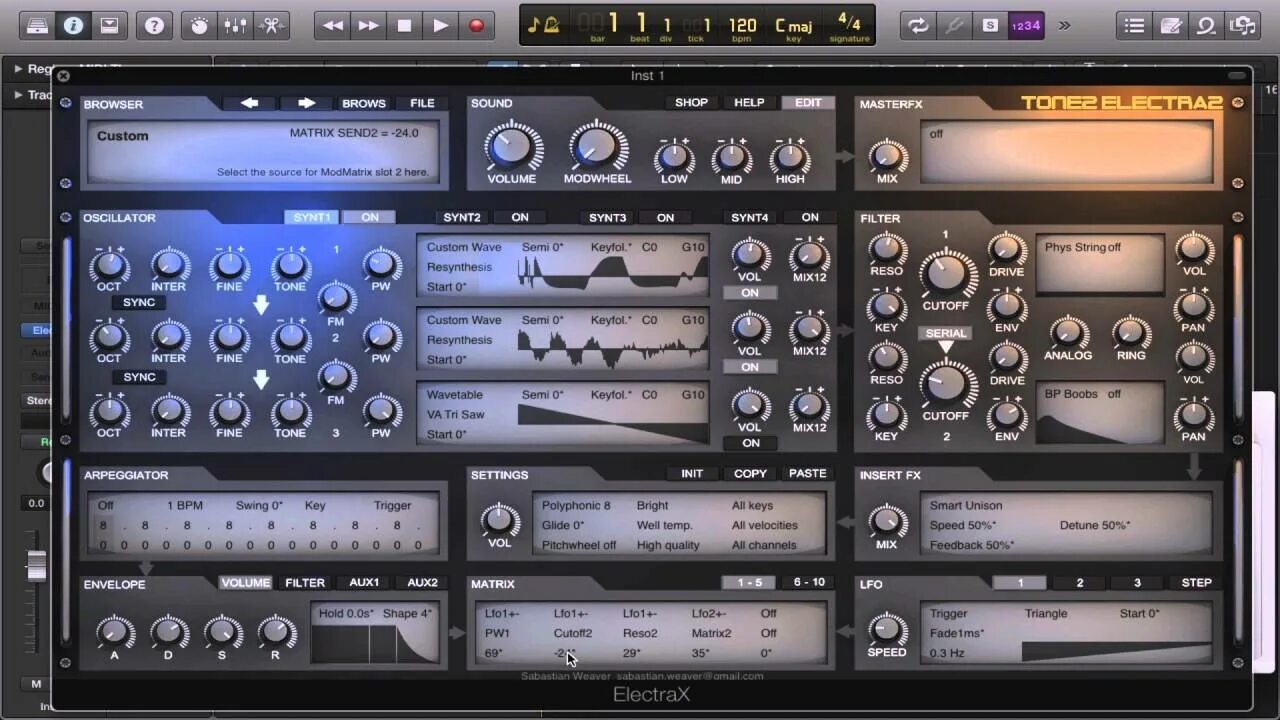1280x720 pixels.
Task: Click PASTE button in Settings
Action: pos(808,473)
